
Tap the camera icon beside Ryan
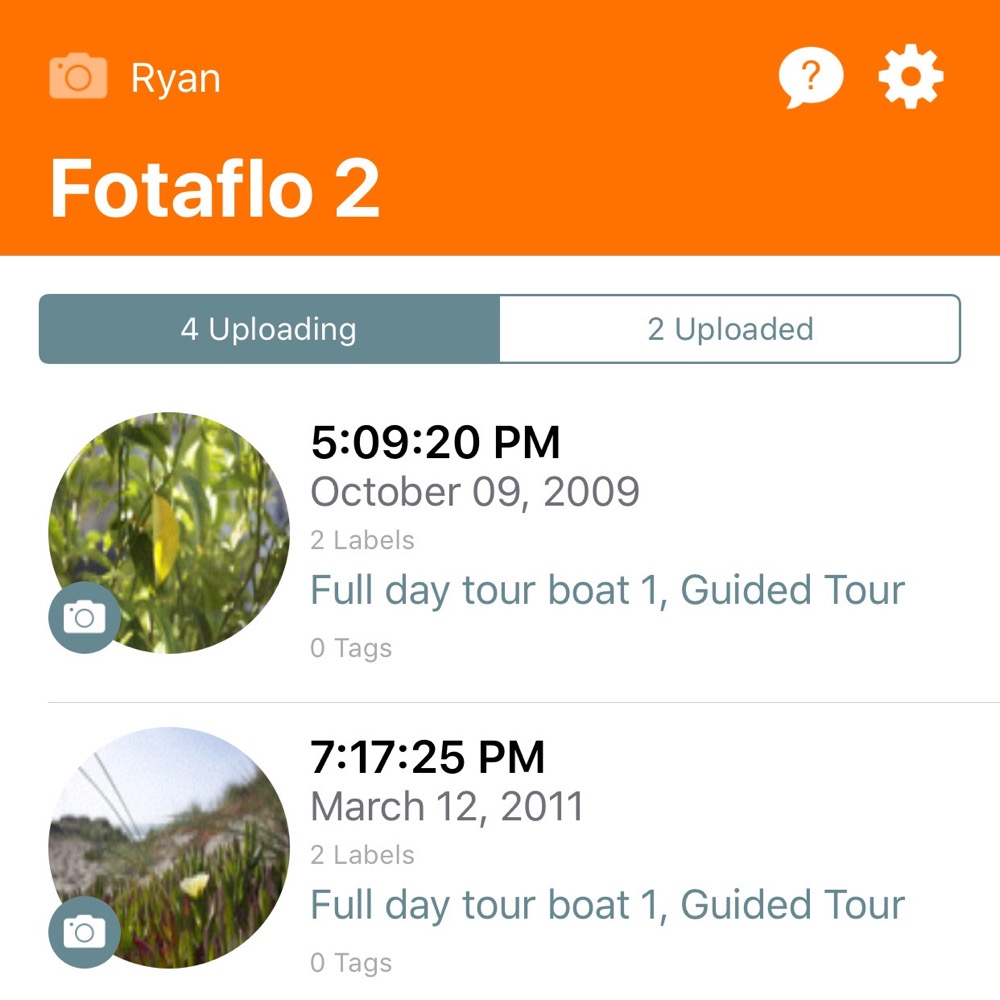(x=78, y=77)
